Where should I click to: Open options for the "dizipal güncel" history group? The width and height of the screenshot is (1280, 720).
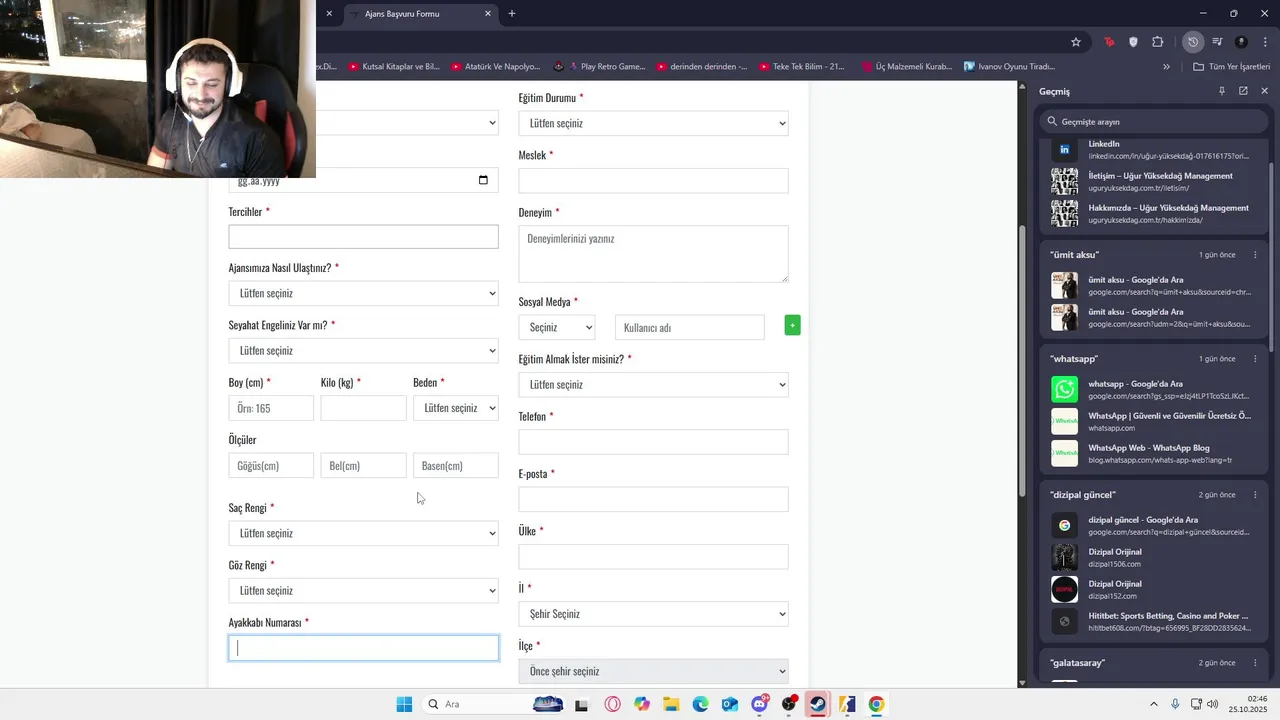point(1256,495)
